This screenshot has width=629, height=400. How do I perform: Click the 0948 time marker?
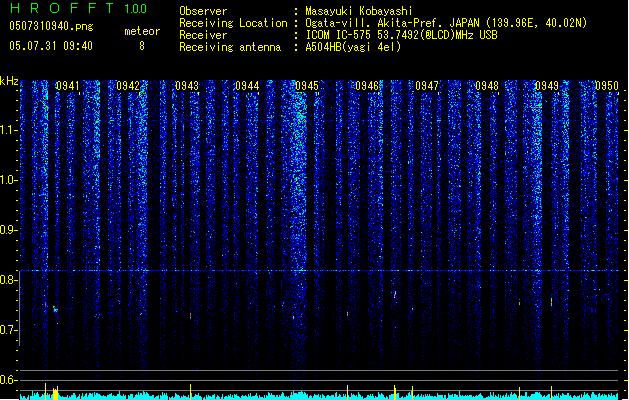(x=487, y=86)
